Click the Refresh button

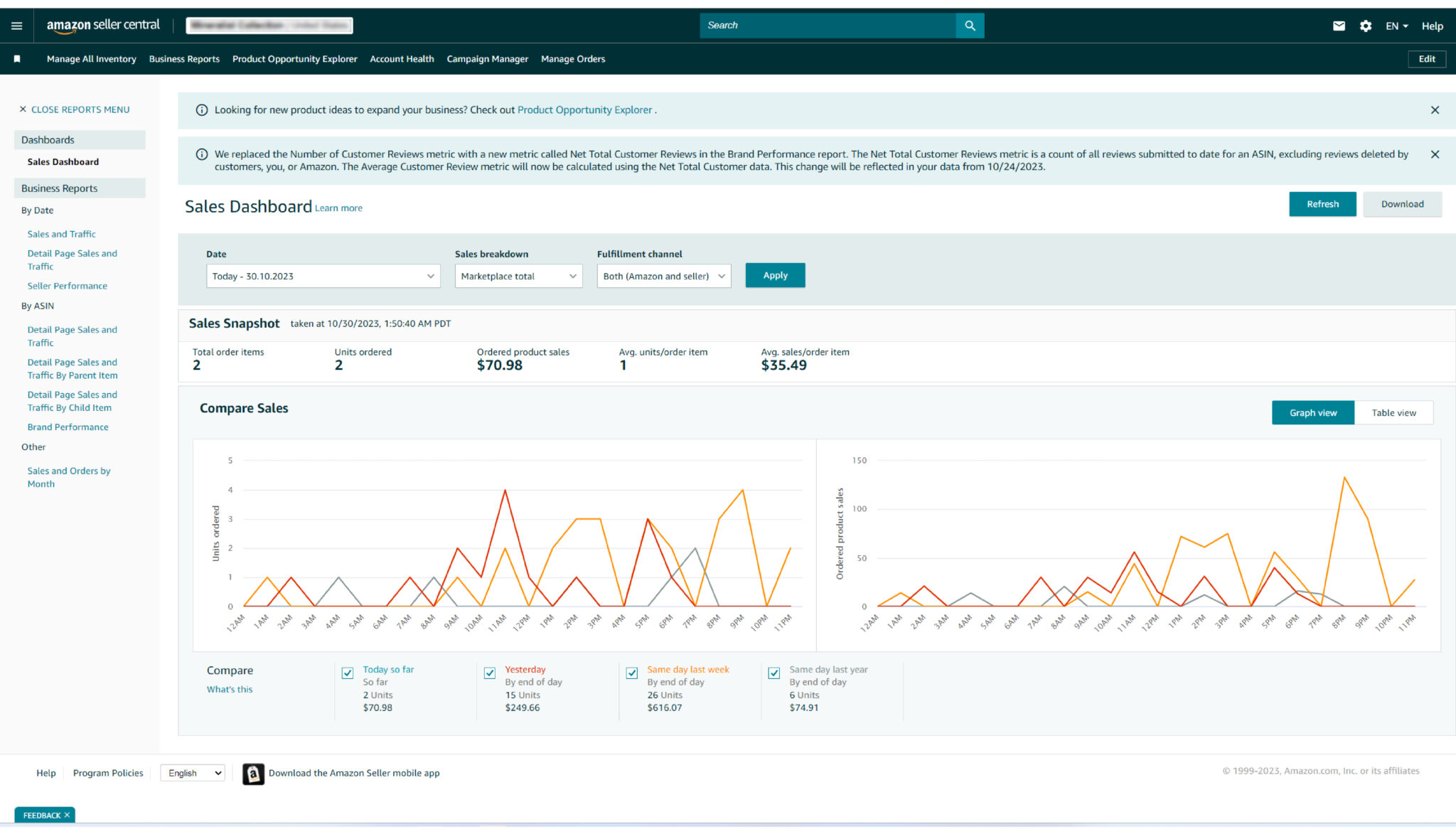(x=1322, y=204)
